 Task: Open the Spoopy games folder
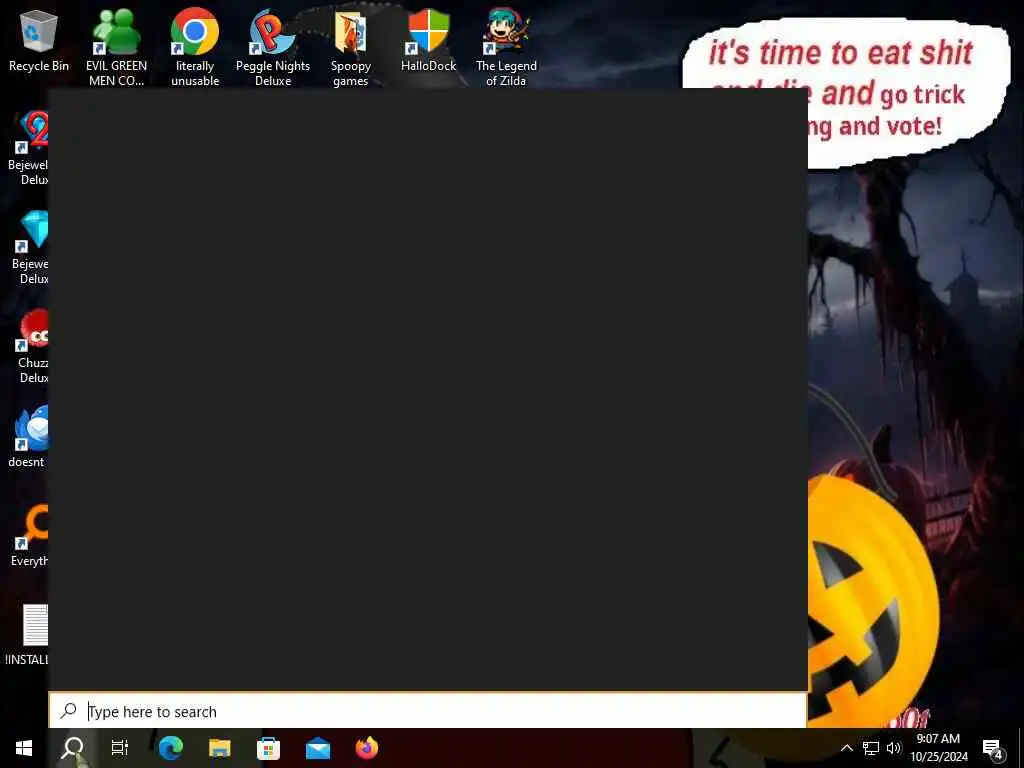coord(351,47)
